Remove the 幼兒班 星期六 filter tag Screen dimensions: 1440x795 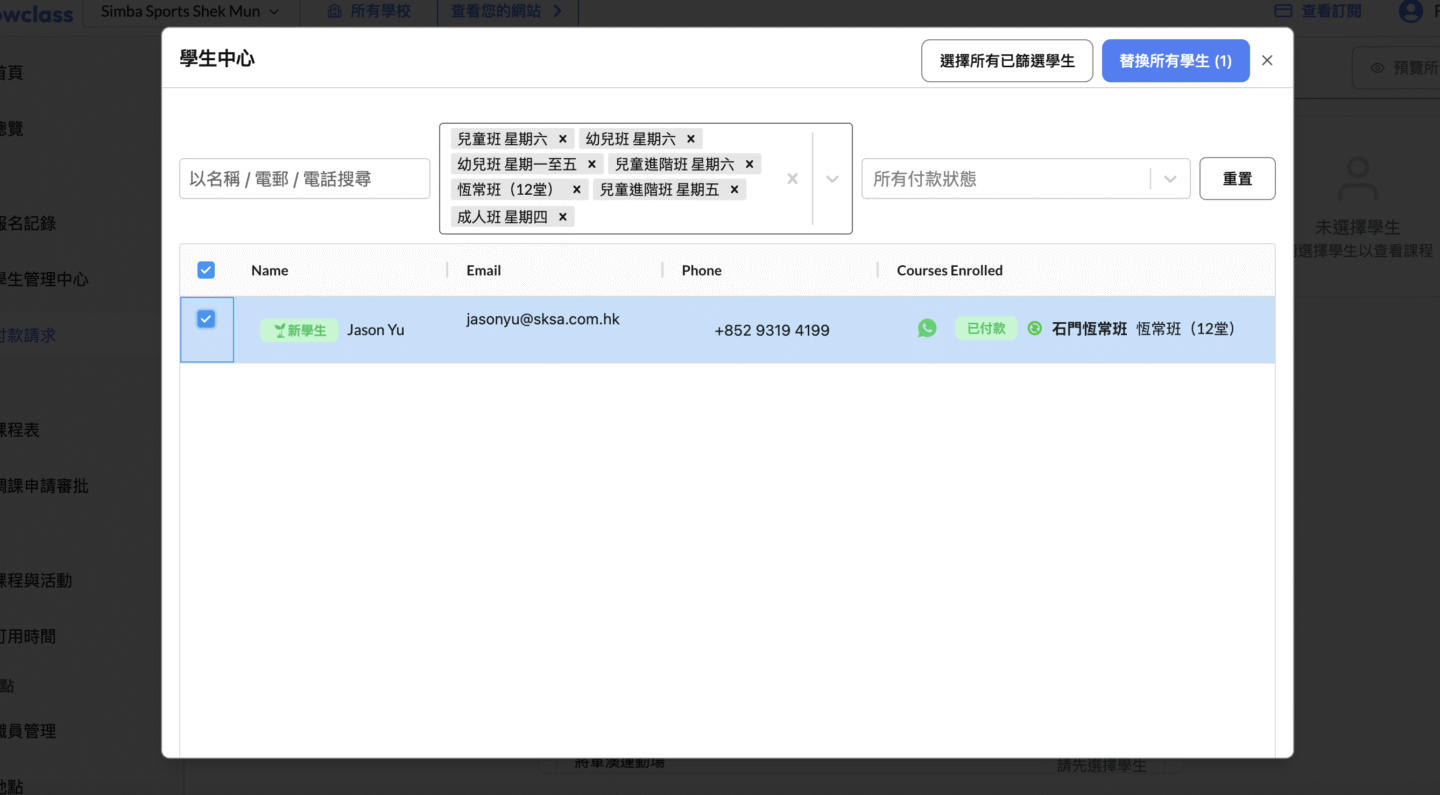pyautogui.click(x=691, y=139)
